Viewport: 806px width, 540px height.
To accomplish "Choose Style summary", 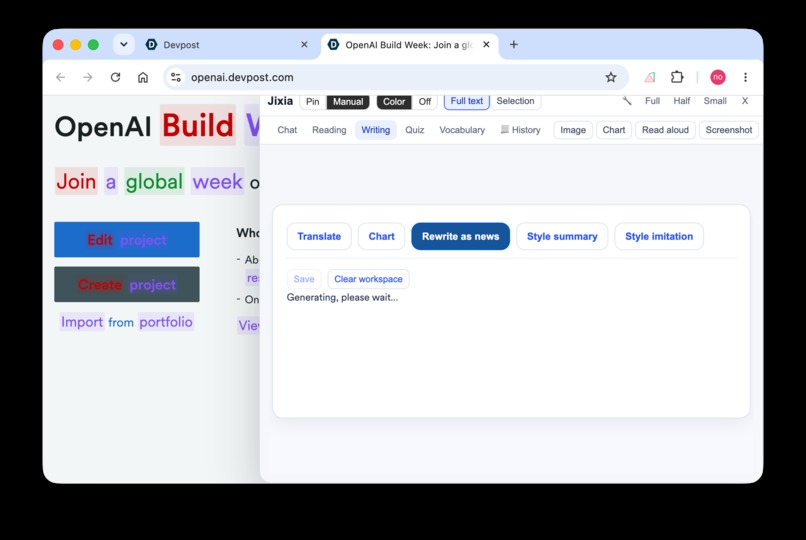I will tap(562, 236).
